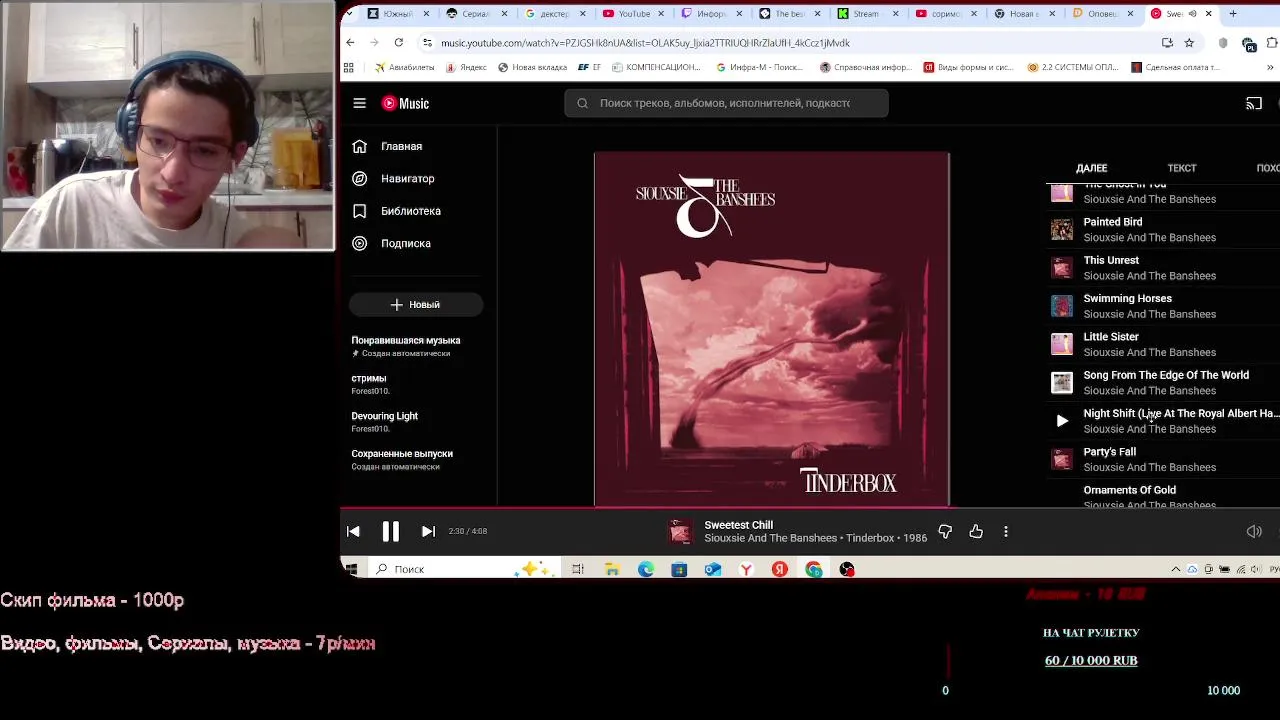Play Swimming Horses from the queue
Image resolution: width=1280 pixels, height=720 pixels.
[x=1164, y=306]
